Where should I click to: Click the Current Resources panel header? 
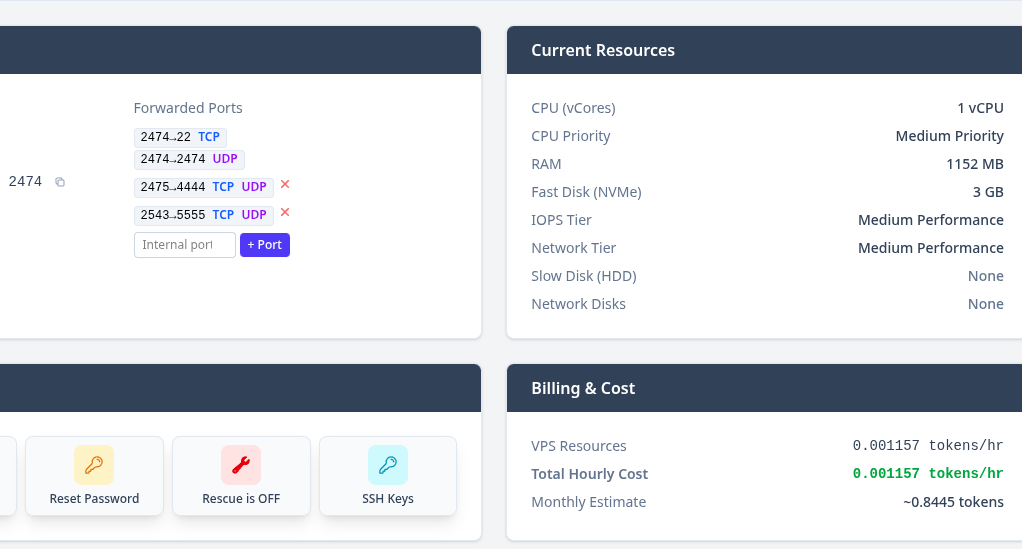point(603,50)
